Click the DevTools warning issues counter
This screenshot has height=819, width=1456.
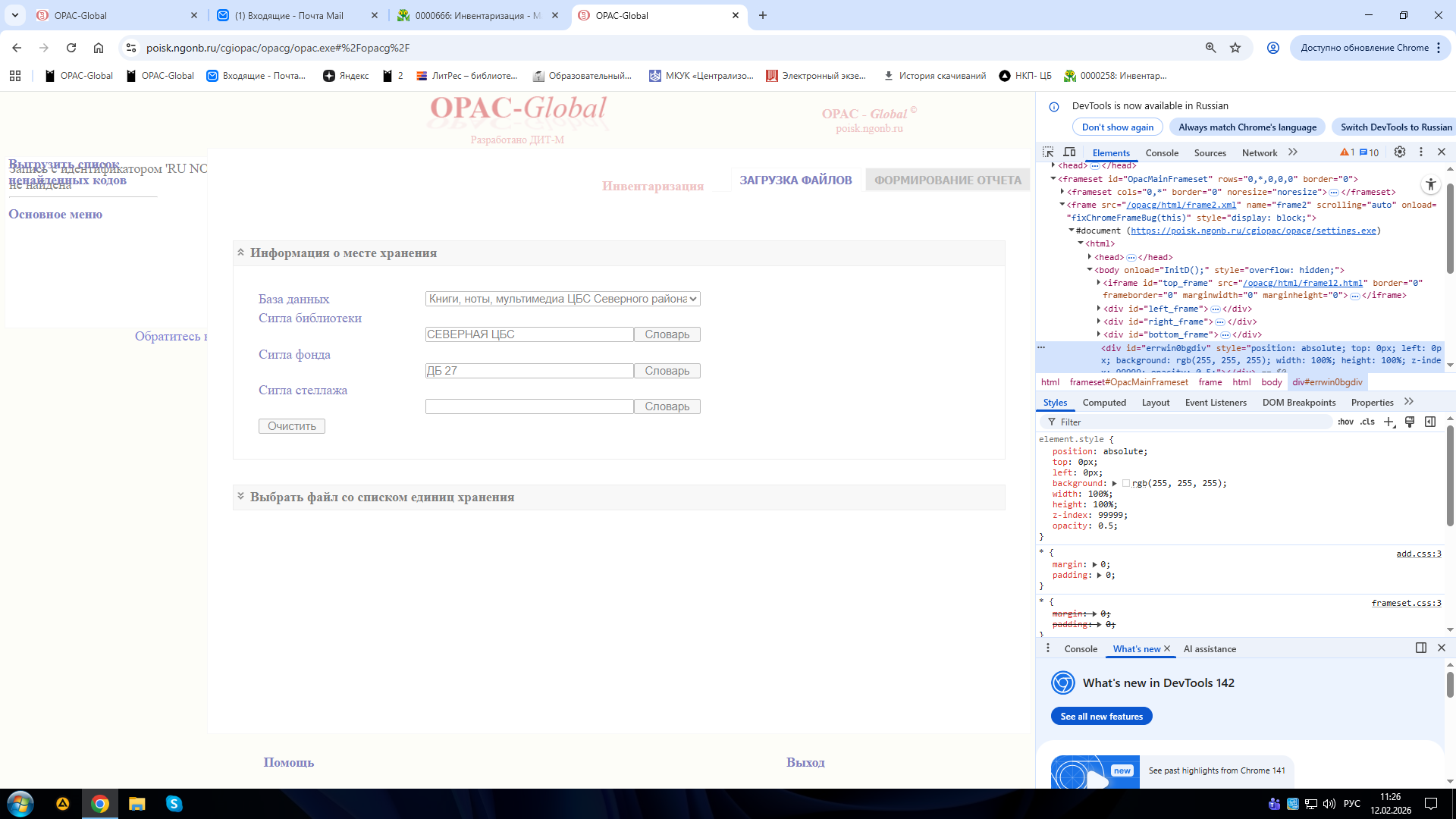click(x=1347, y=152)
